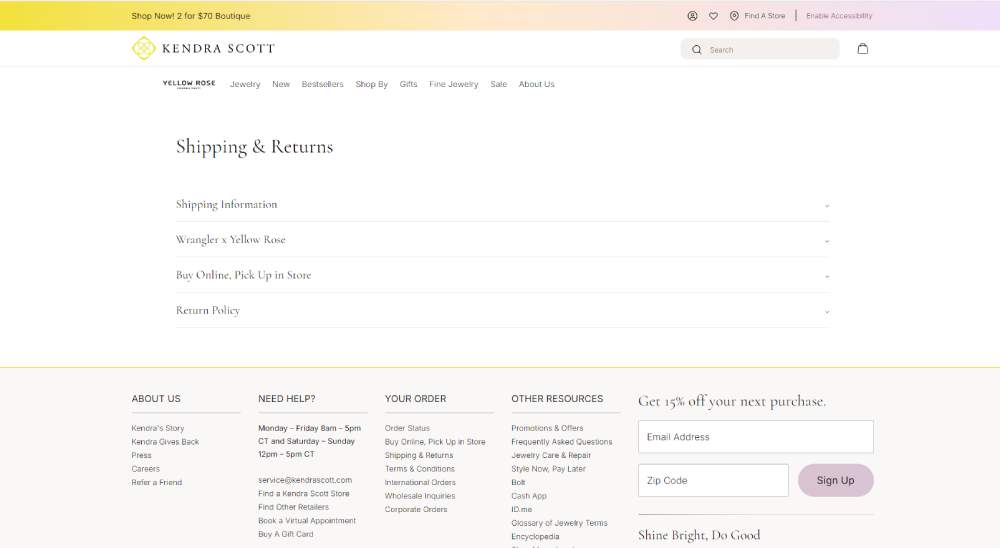1000x548 pixels.
Task: Open Find Other Retailers link
Action: click(293, 507)
